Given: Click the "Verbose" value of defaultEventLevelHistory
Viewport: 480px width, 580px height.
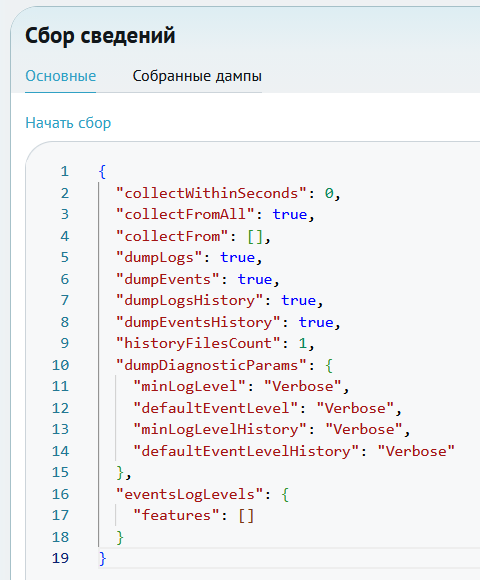Looking at the screenshot, I should coord(416,451).
